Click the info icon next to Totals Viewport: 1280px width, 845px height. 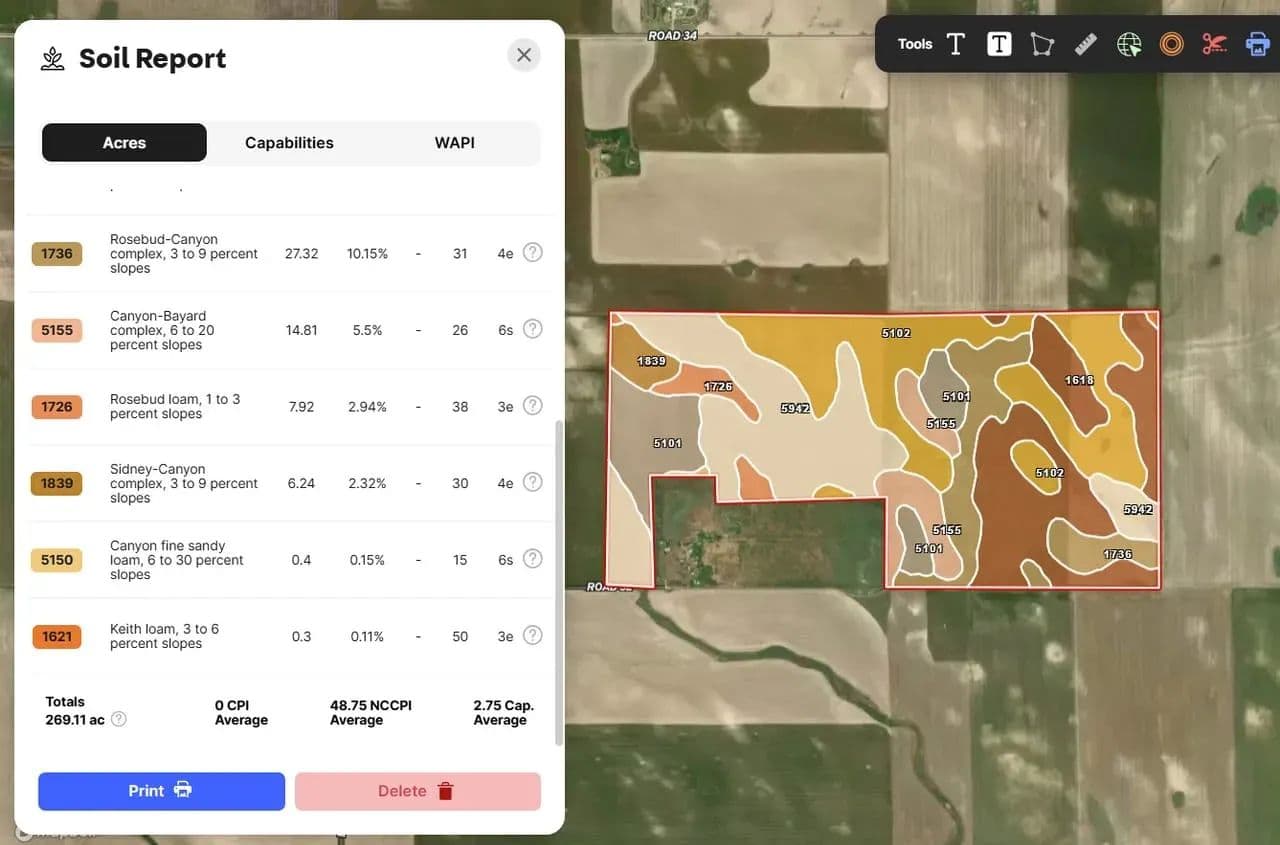tap(118, 719)
